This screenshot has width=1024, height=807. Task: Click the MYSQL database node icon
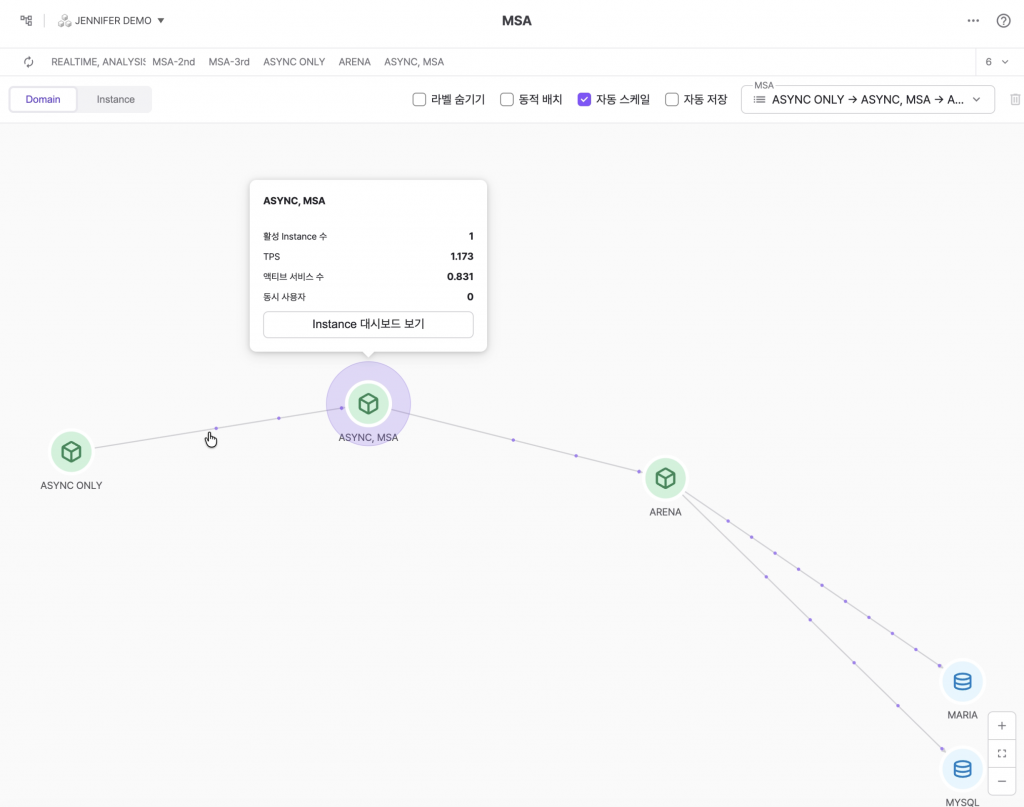pyautogui.click(x=962, y=769)
